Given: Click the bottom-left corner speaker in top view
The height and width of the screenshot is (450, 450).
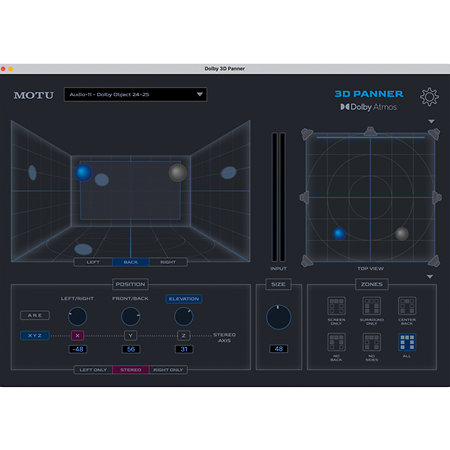Looking at the screenshot, I should [x=307, y=261].
